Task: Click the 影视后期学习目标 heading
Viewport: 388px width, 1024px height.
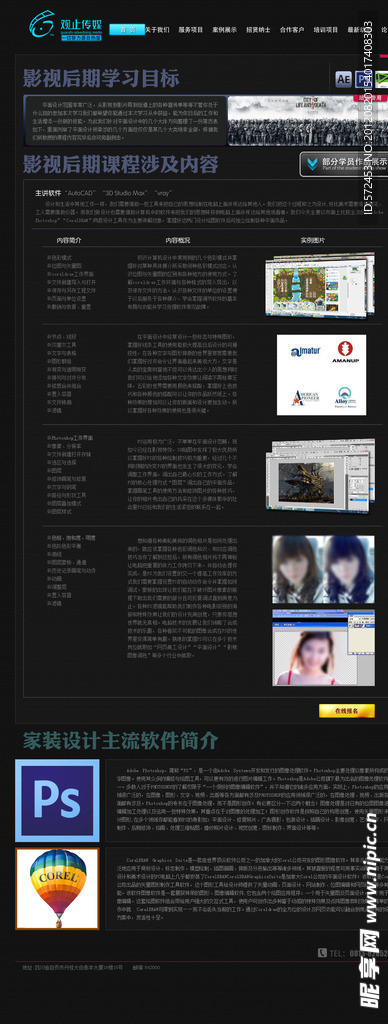Action: [x=101, y=79]
